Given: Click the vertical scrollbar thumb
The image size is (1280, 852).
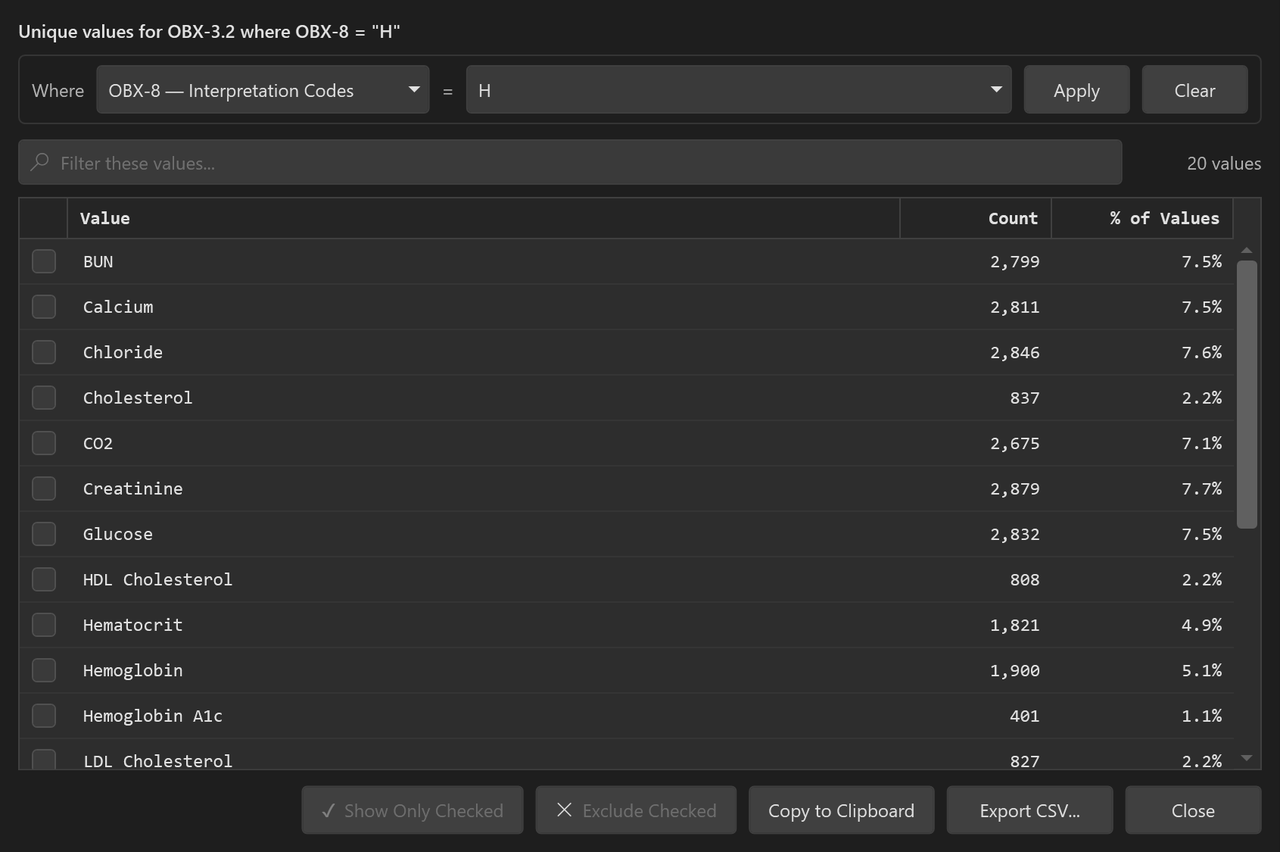Looking at the screenshot, I should click(1246, 394).
